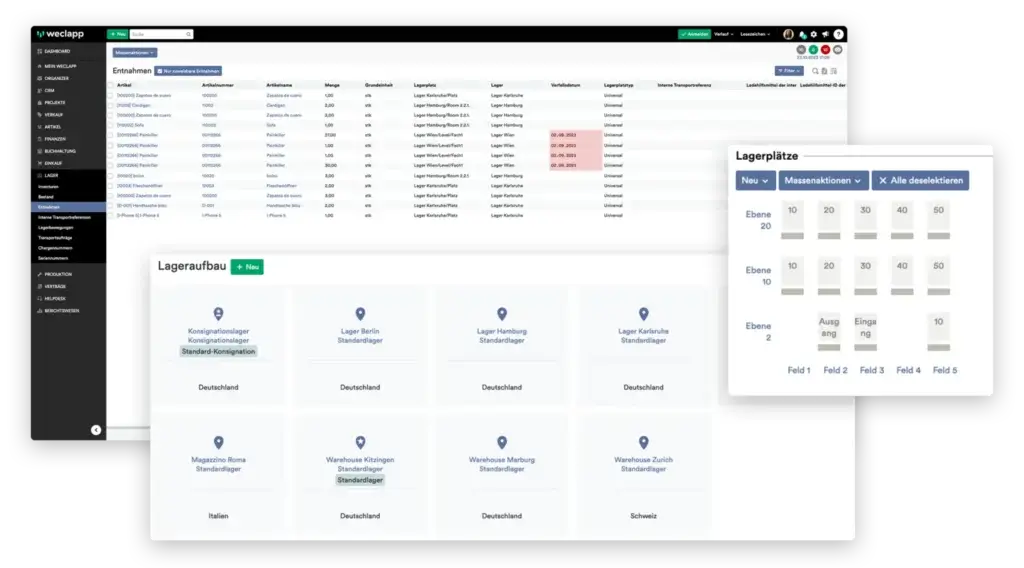Collapse the sidebar with the arrow icon
Image resolution: width=1024 pixels, height=568 pixels.
point(96,430)
